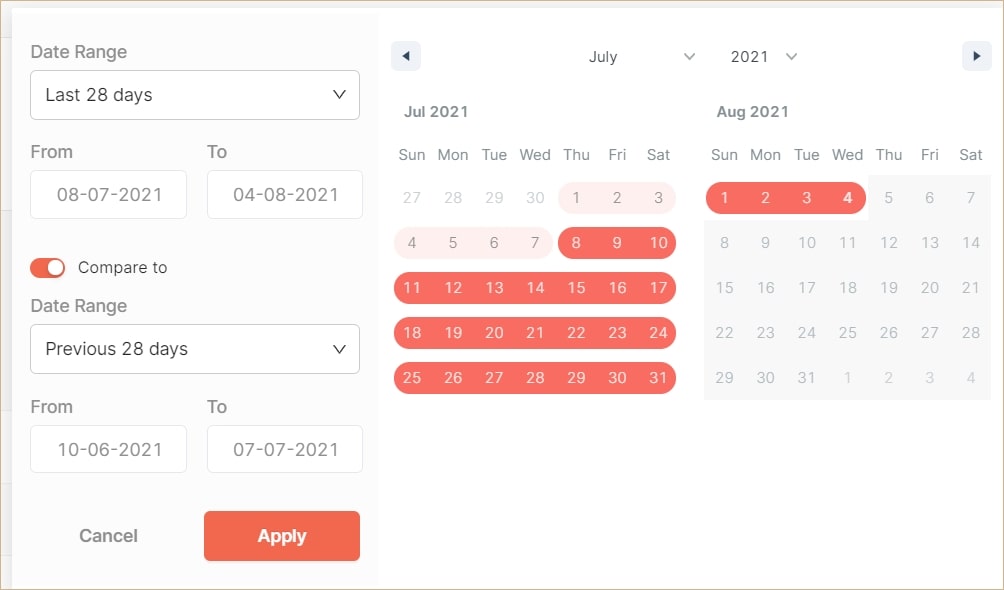Select July 8 on the calendar
Image resolution: width=1004 pixels, height=590 pixels.
pyautogui.click(x=576, y=242)
